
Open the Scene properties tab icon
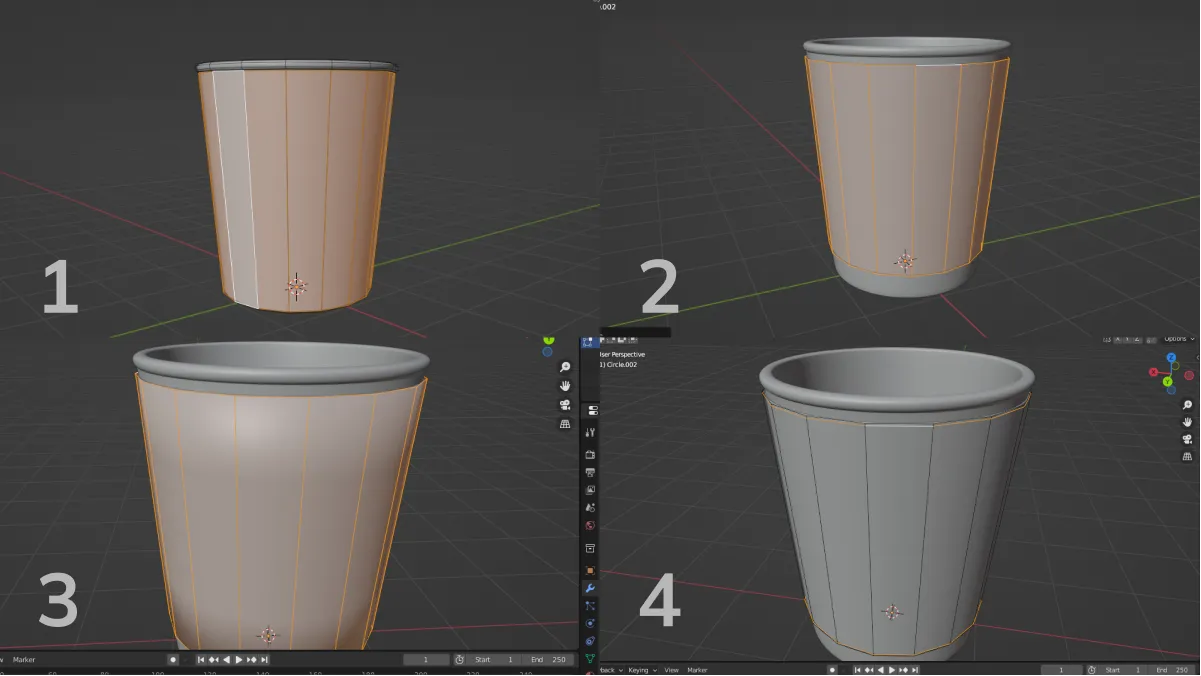590,507
